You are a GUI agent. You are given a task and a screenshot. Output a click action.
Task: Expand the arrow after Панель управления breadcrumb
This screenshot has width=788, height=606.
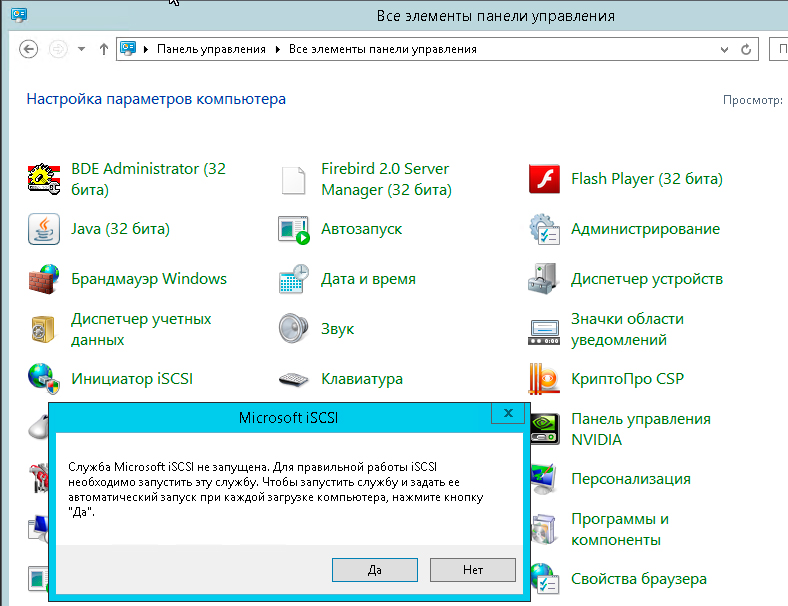click(x=277, y=49)
